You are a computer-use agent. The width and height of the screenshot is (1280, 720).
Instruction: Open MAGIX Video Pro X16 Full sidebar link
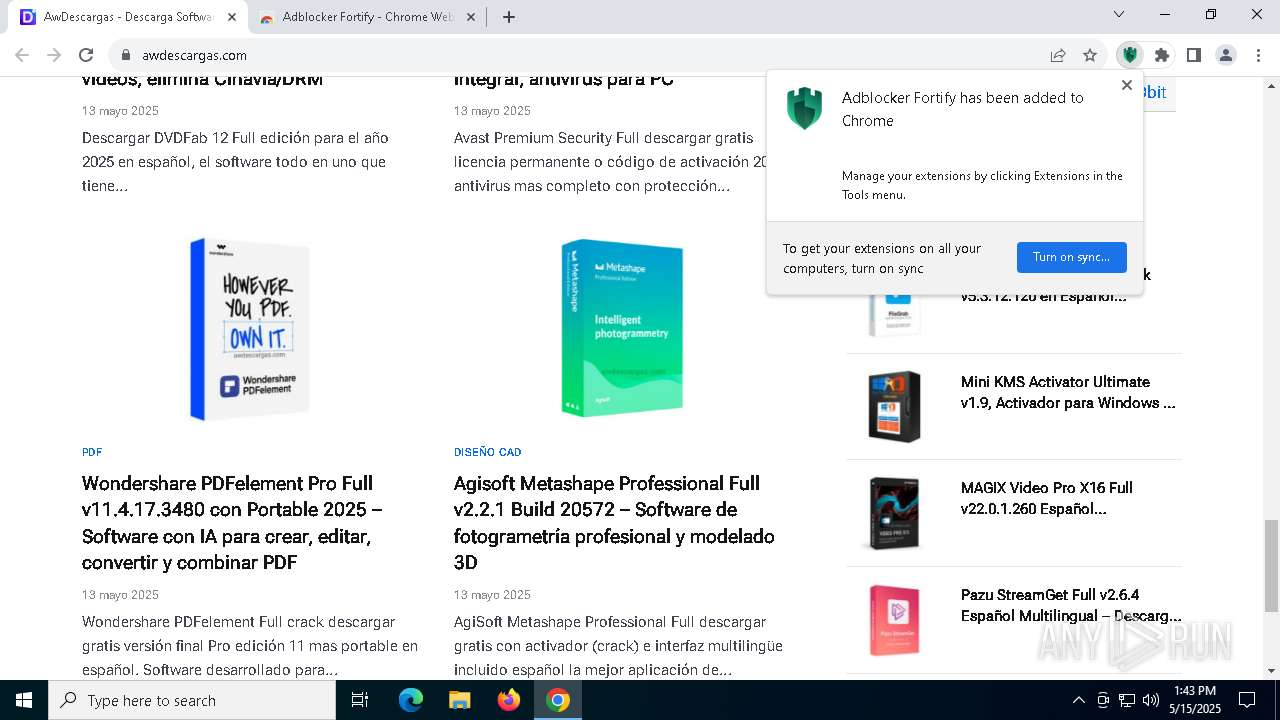[1047, 498]
